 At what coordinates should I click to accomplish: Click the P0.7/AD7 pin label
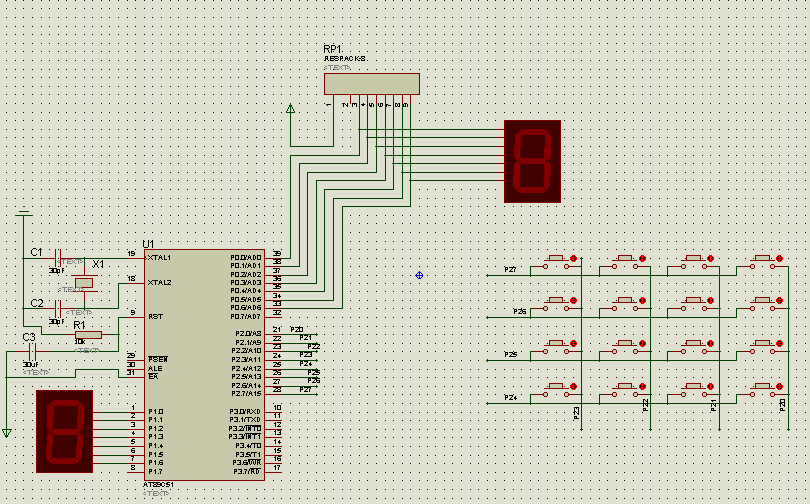[246, 317]
